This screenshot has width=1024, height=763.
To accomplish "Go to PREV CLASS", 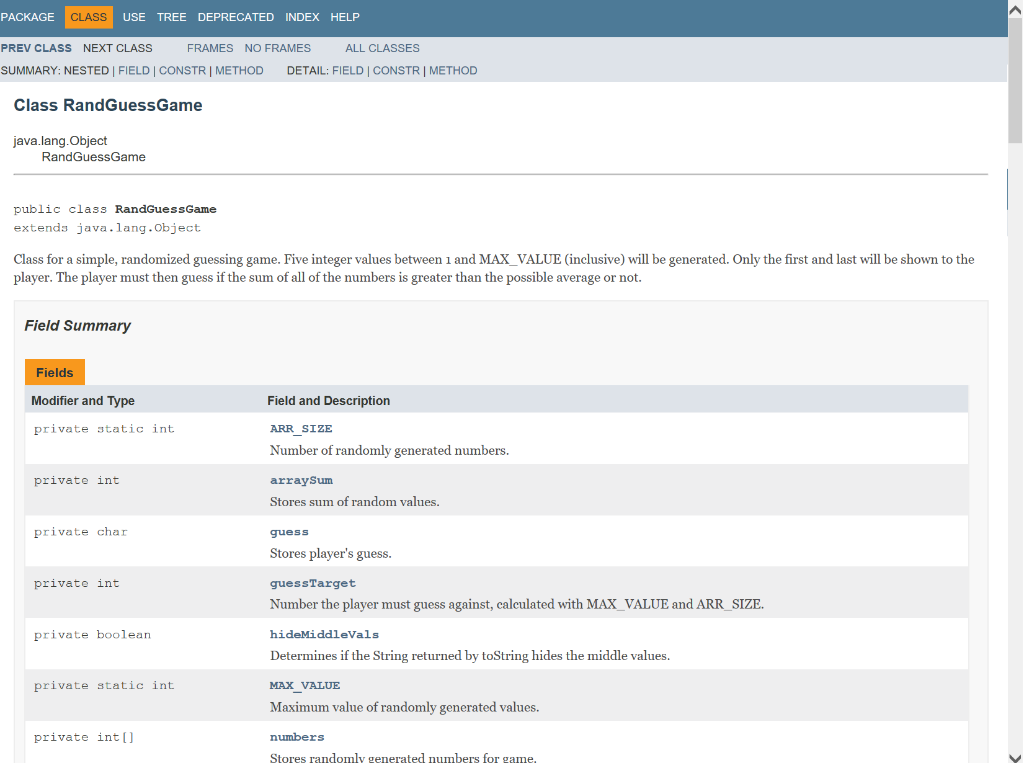I will pos(36,47).
